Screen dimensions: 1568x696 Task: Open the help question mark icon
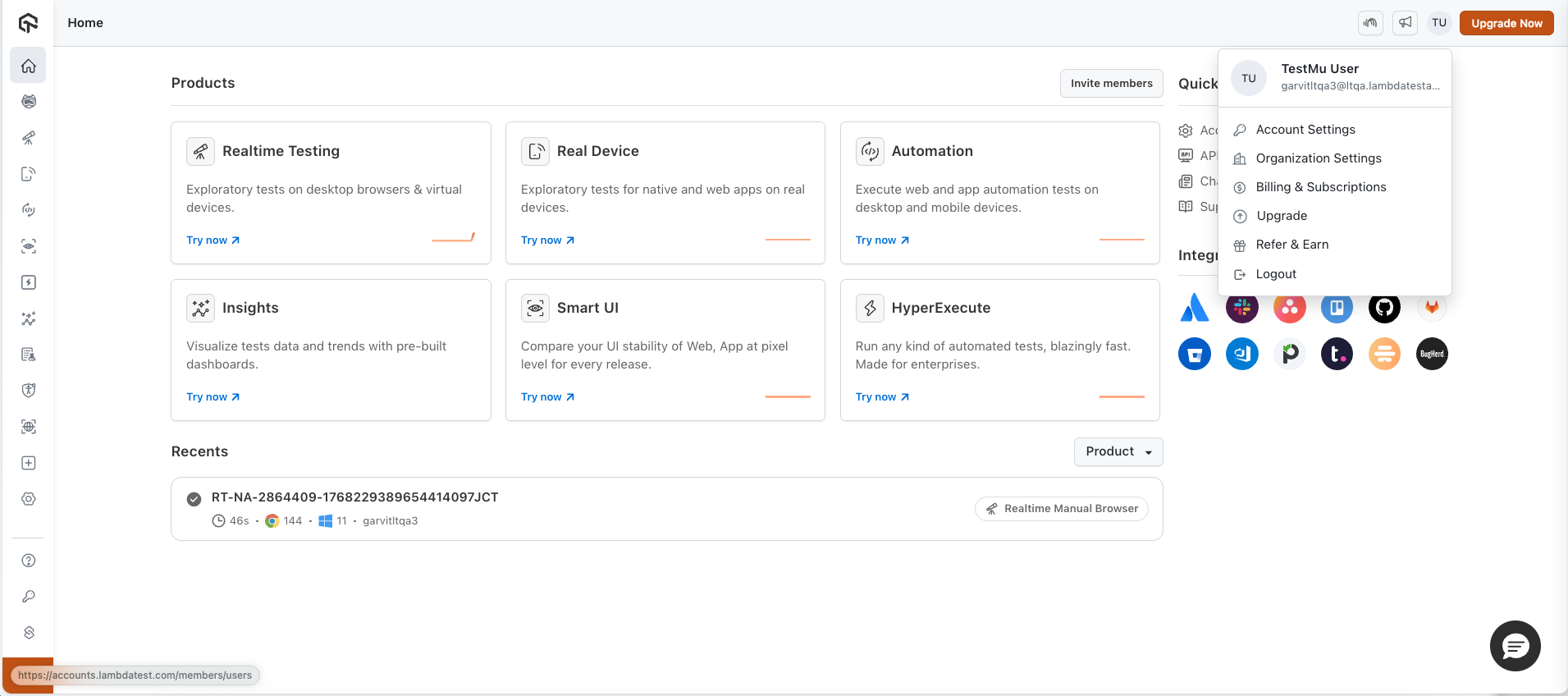click(29, 561)
